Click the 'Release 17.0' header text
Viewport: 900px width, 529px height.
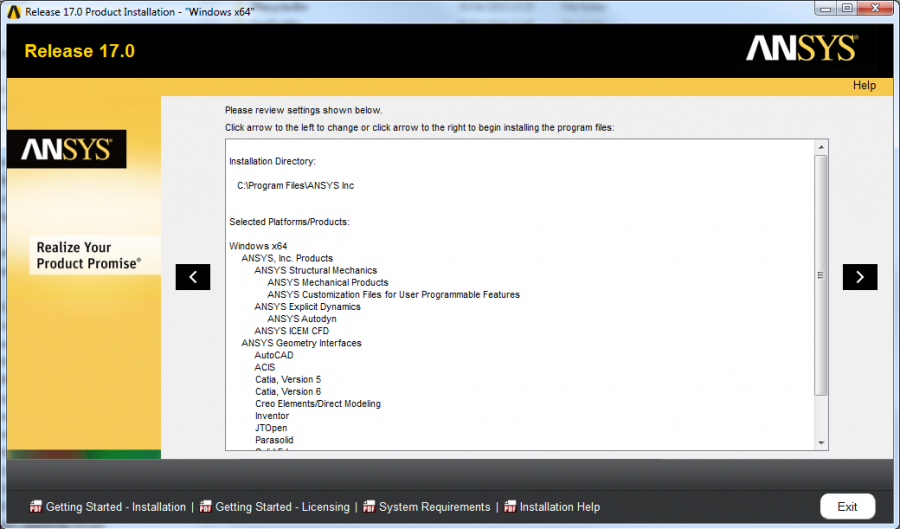coord(79,51)
